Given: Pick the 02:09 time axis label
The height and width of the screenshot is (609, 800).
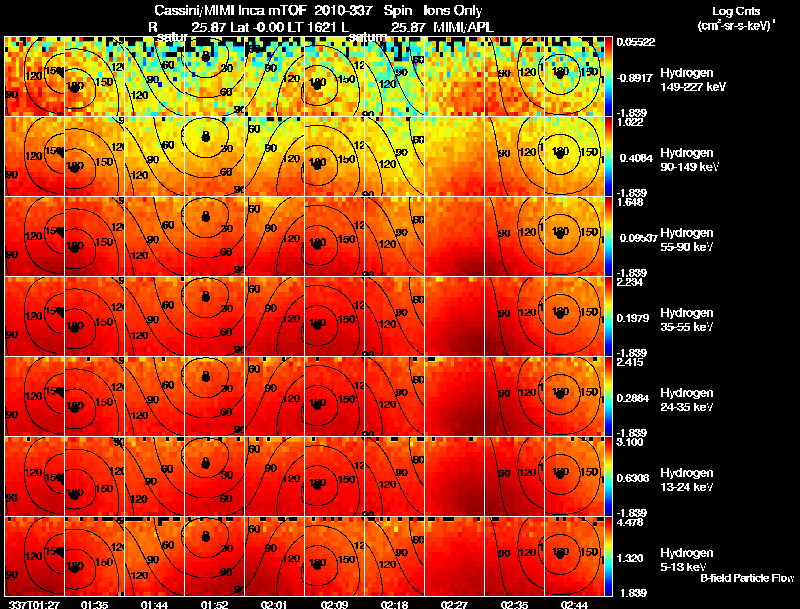Looking at the screenshot, I should tap(334, 604).
